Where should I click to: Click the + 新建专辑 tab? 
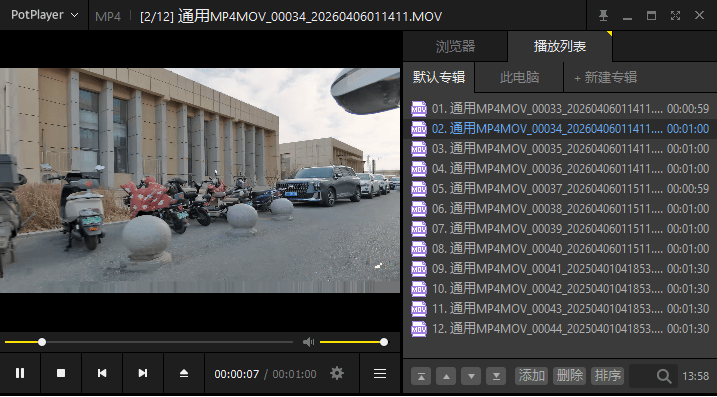pos(605,77)
